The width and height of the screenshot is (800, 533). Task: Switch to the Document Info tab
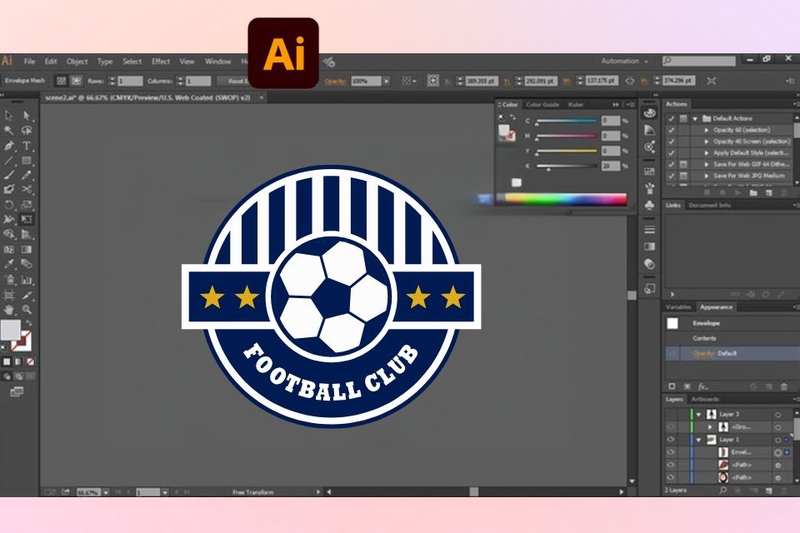tap(710, 205)
